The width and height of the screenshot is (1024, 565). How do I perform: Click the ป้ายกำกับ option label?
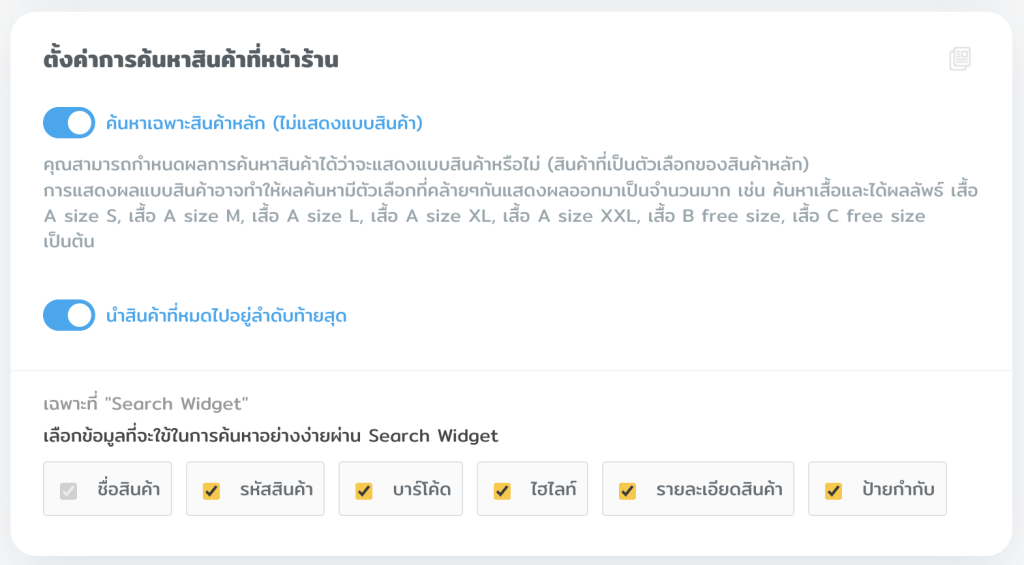(x=891, y=490)
